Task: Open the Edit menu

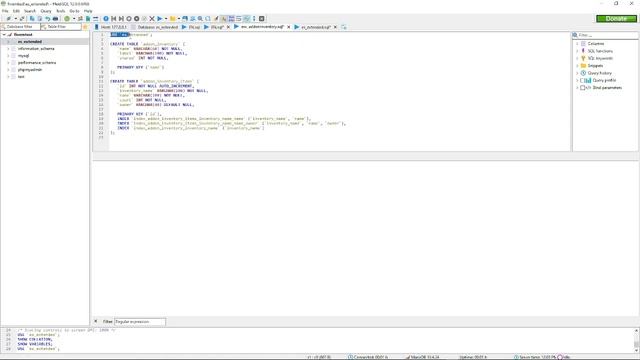Action: 16,11
